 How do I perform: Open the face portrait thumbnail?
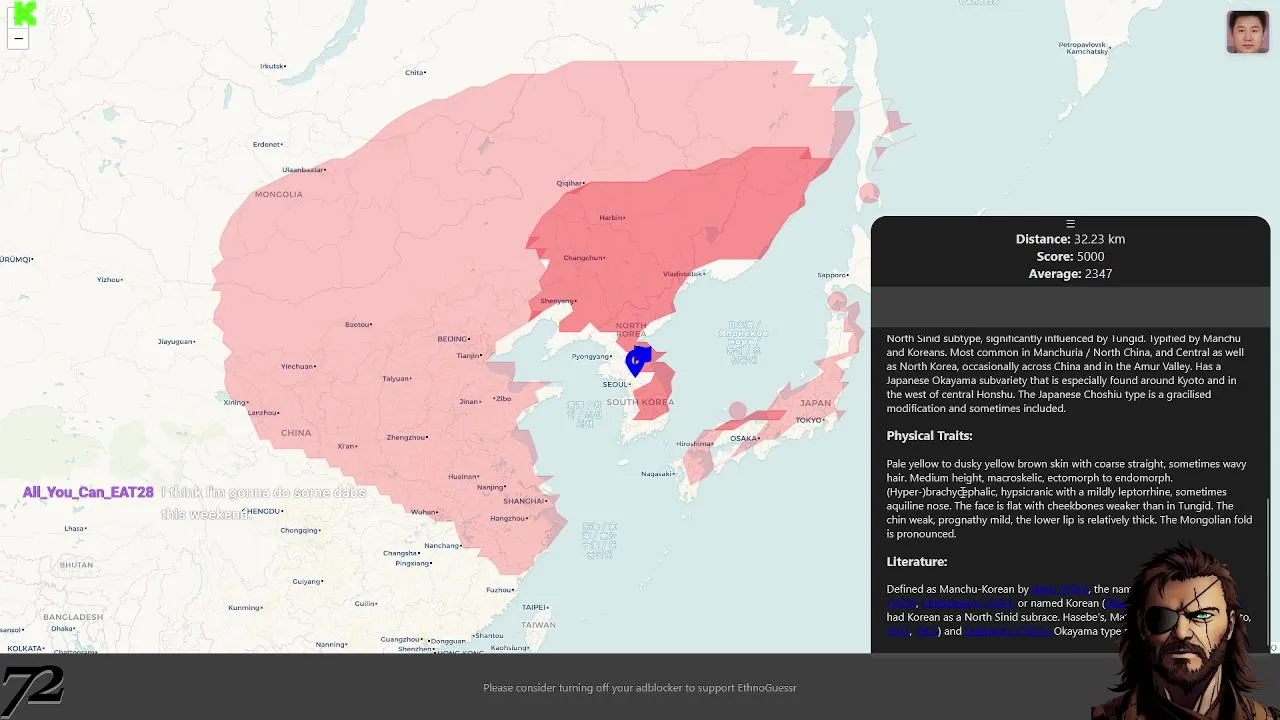pyautogui.click(x=1247, y=32)
